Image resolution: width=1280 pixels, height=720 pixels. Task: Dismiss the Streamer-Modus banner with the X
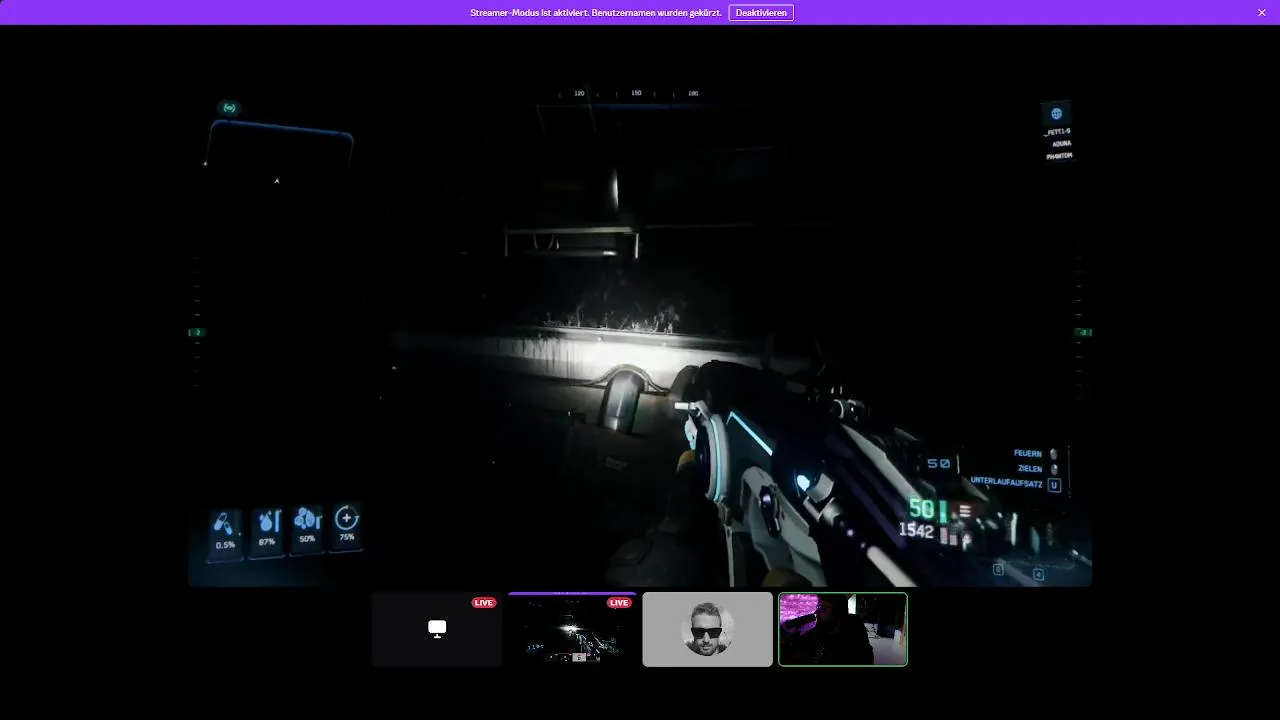click(1262, 12)
